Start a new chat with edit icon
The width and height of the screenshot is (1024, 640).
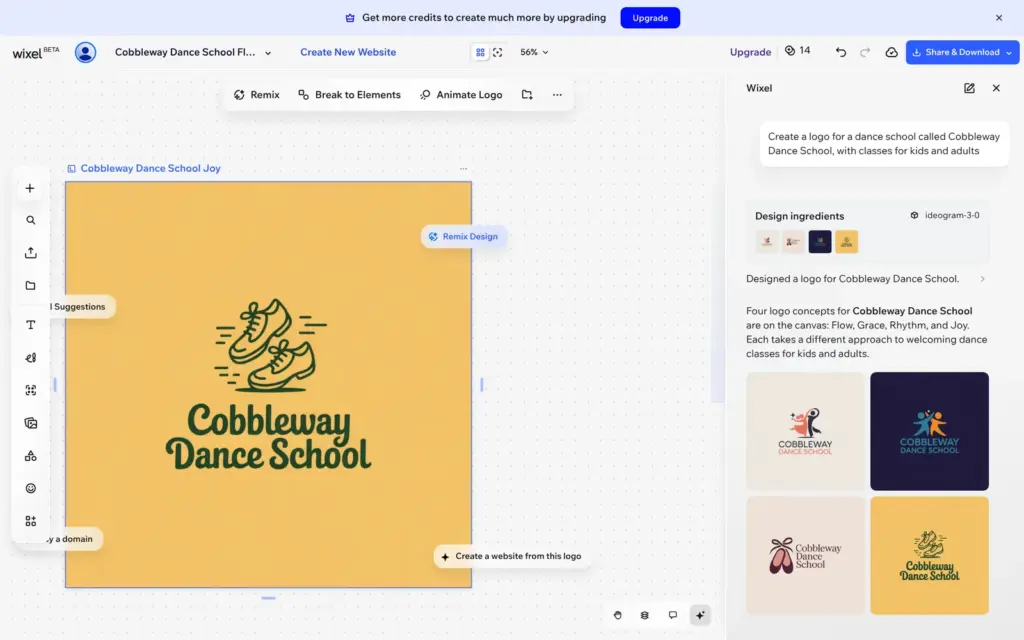969,88
